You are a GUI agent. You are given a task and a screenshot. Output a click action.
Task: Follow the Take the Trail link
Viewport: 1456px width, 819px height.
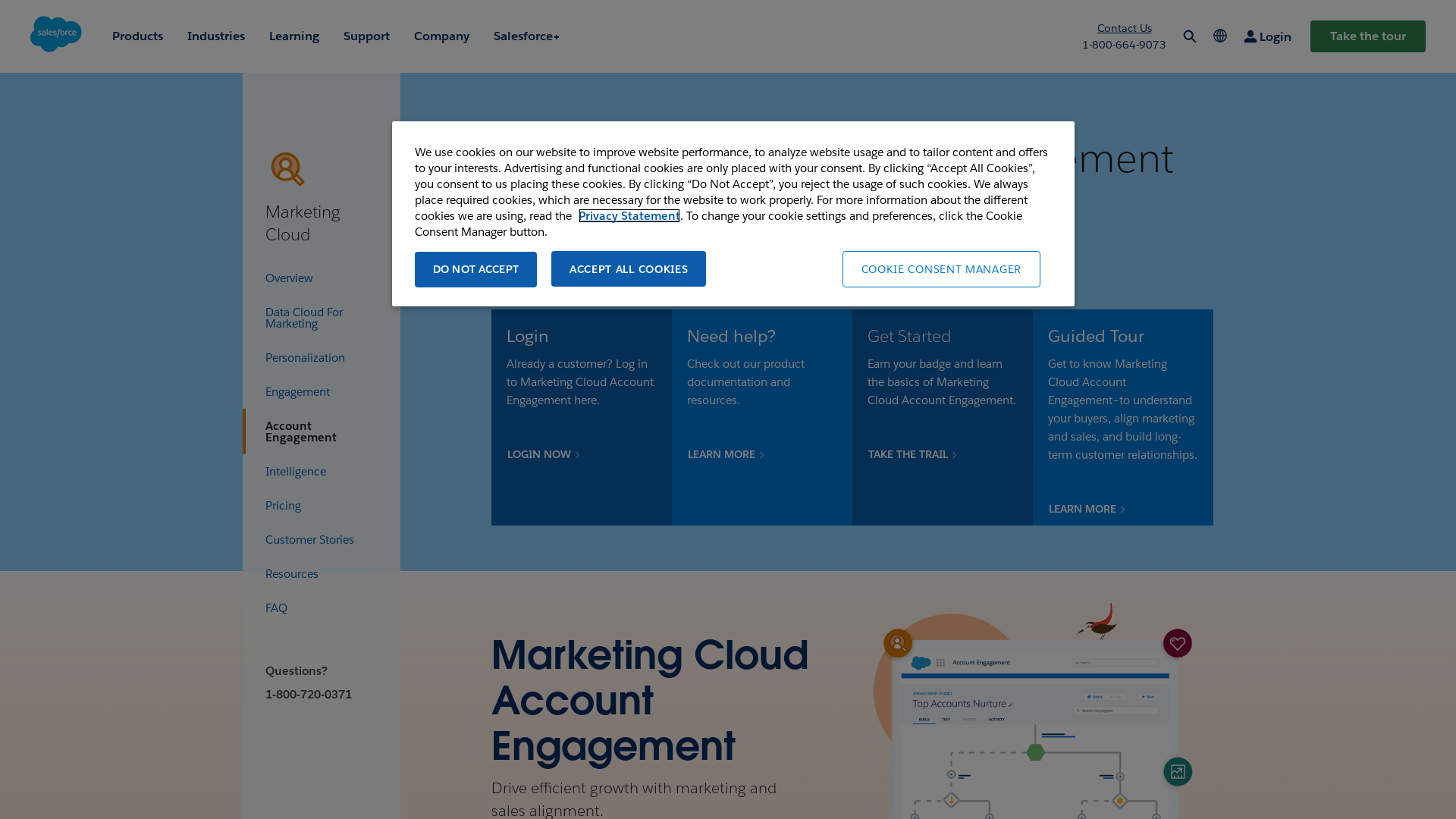[x=907, y=454]
